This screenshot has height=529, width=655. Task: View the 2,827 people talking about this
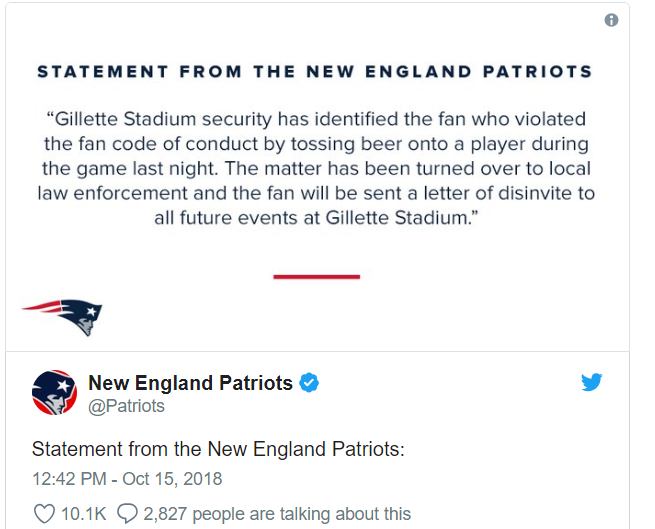click(x=277, y=514)
